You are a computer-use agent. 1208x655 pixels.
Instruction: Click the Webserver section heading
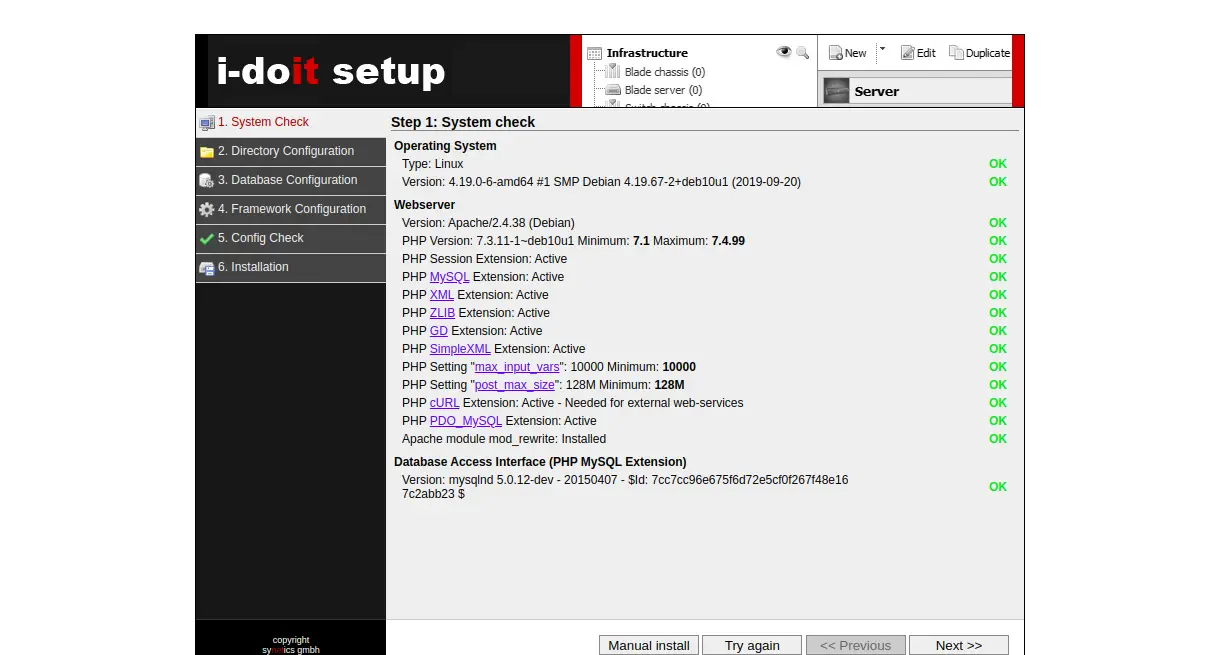424,205
